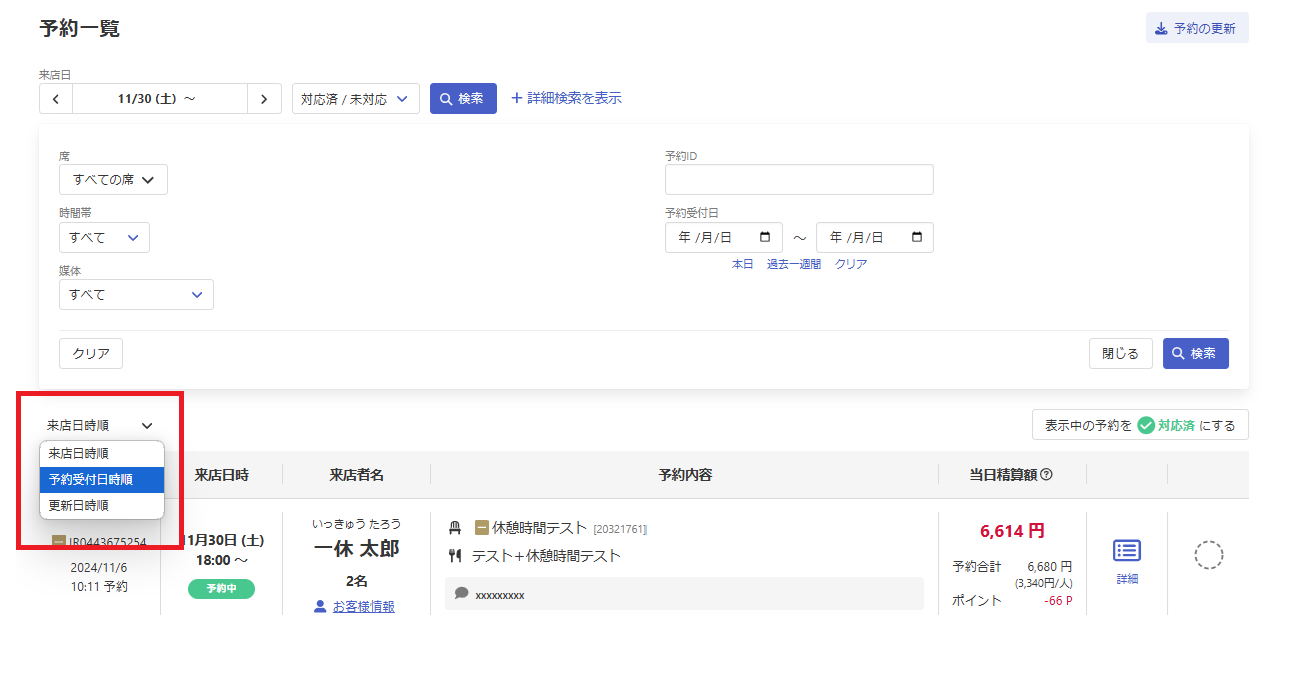Screen dimensions: 1294x678
Task: Click the 過去一週間 shortcut link
Action: click(x=793, y=264)
